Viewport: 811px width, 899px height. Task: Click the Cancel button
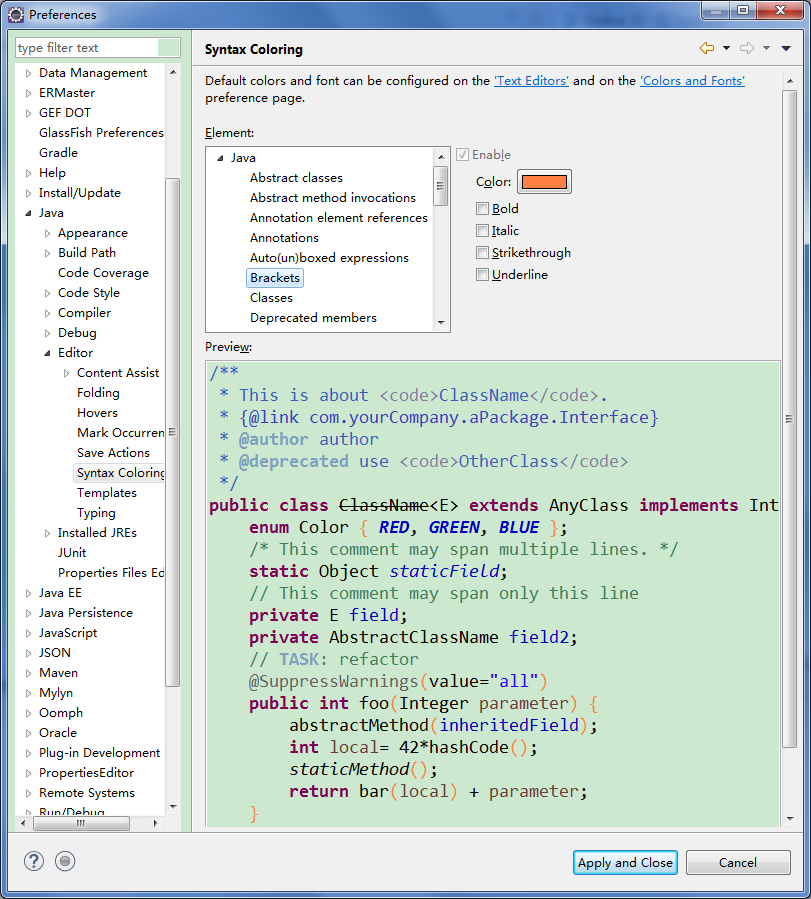click(738, 862)
